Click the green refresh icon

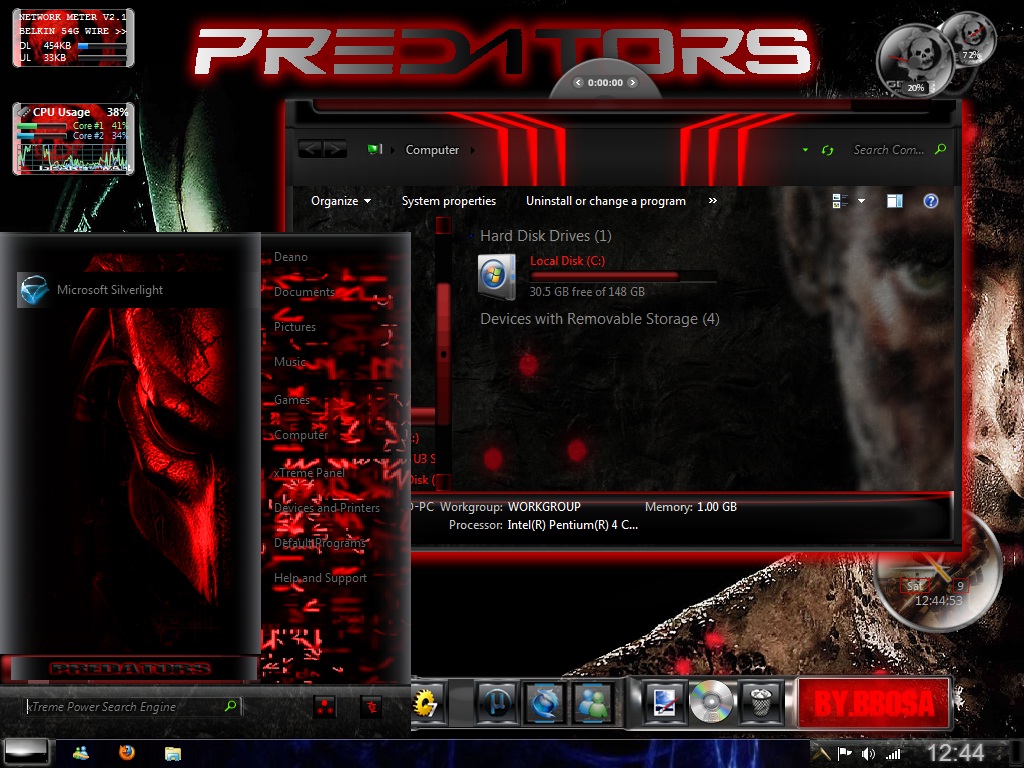[827, 150]
